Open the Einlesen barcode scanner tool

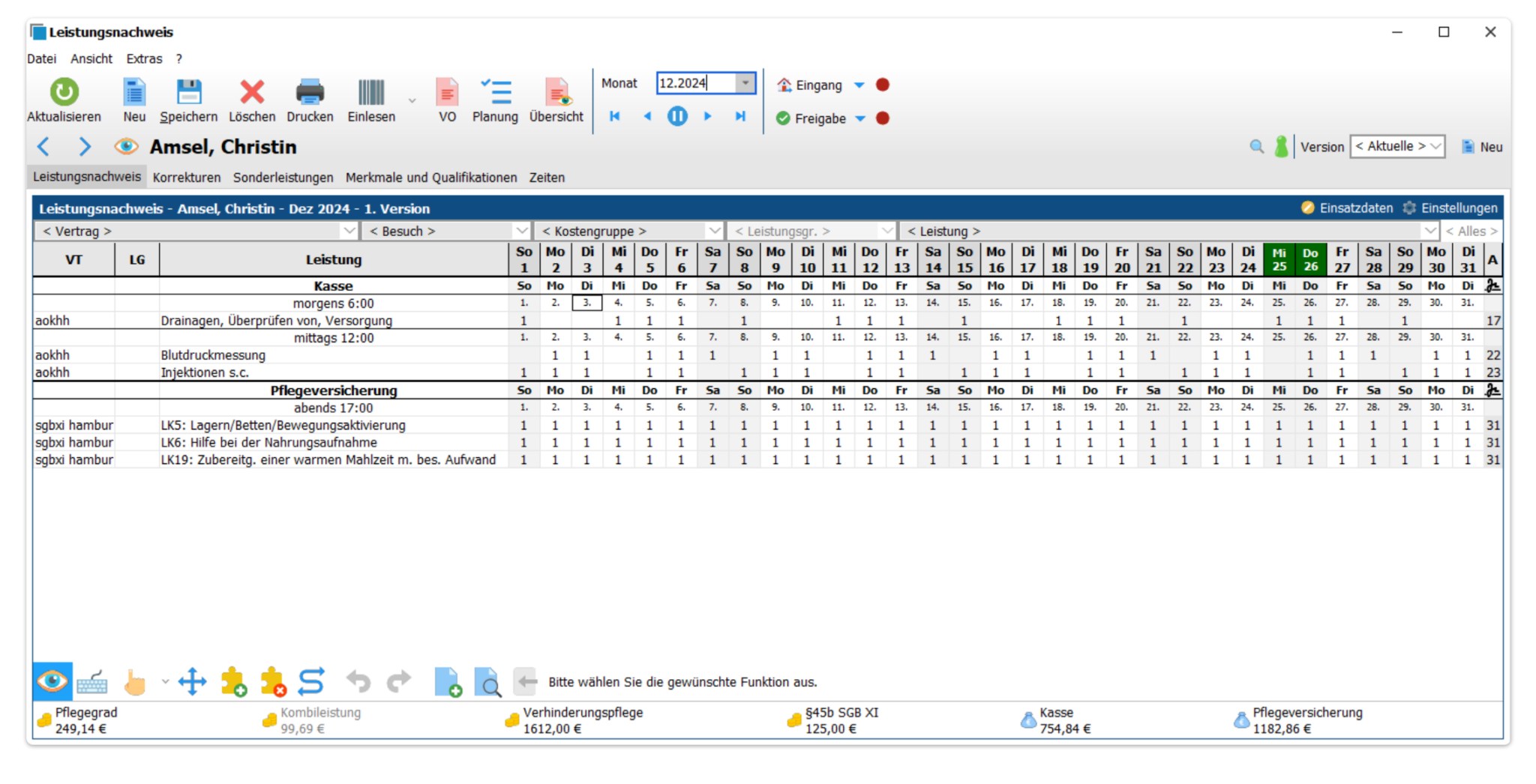pyautogui.click(x=370, y=92)
